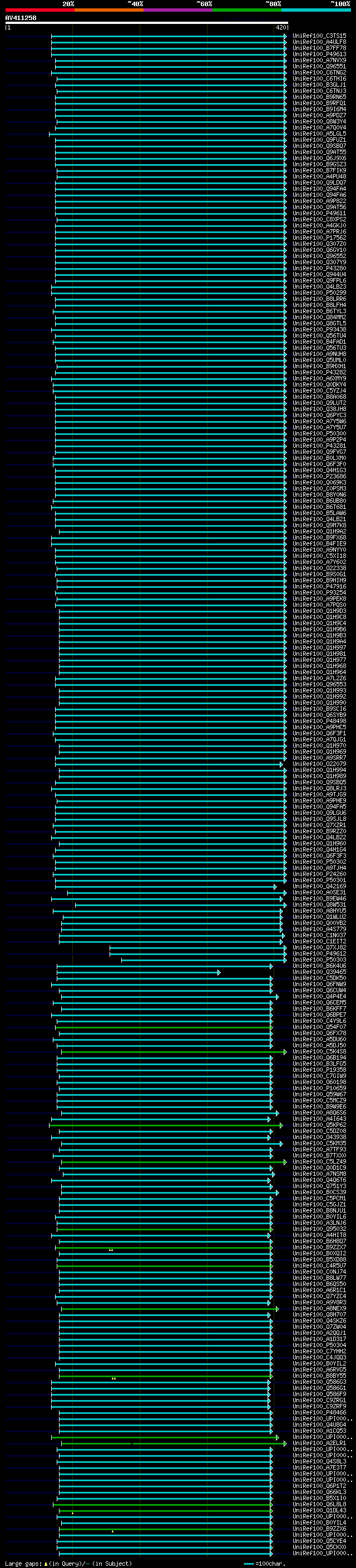Image resolution: width=356 pixels, height=1568 pixels.
Task: Click the =100char. scale legend
Action: [265, 1563]
